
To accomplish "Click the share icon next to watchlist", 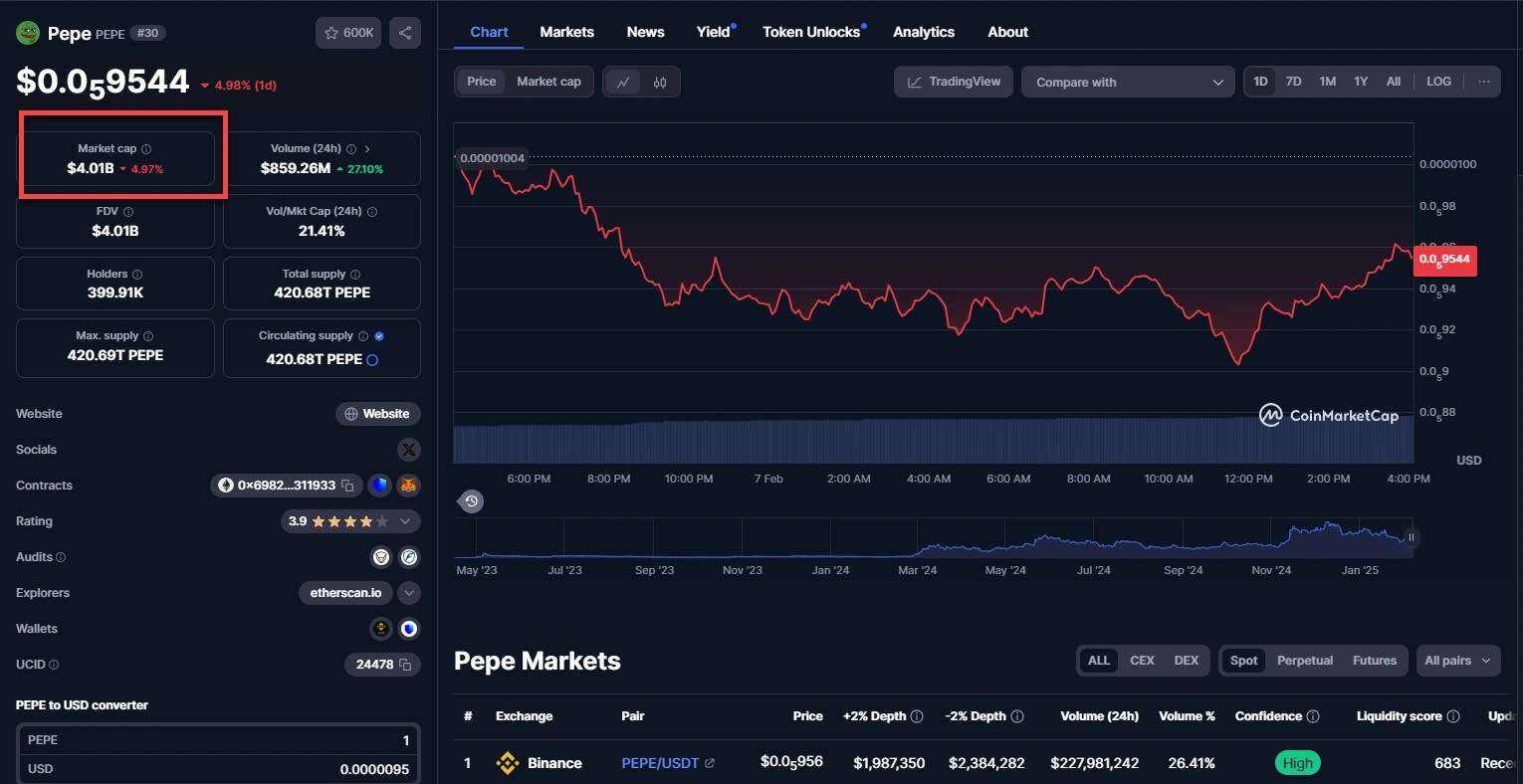I will pos(405,33).
